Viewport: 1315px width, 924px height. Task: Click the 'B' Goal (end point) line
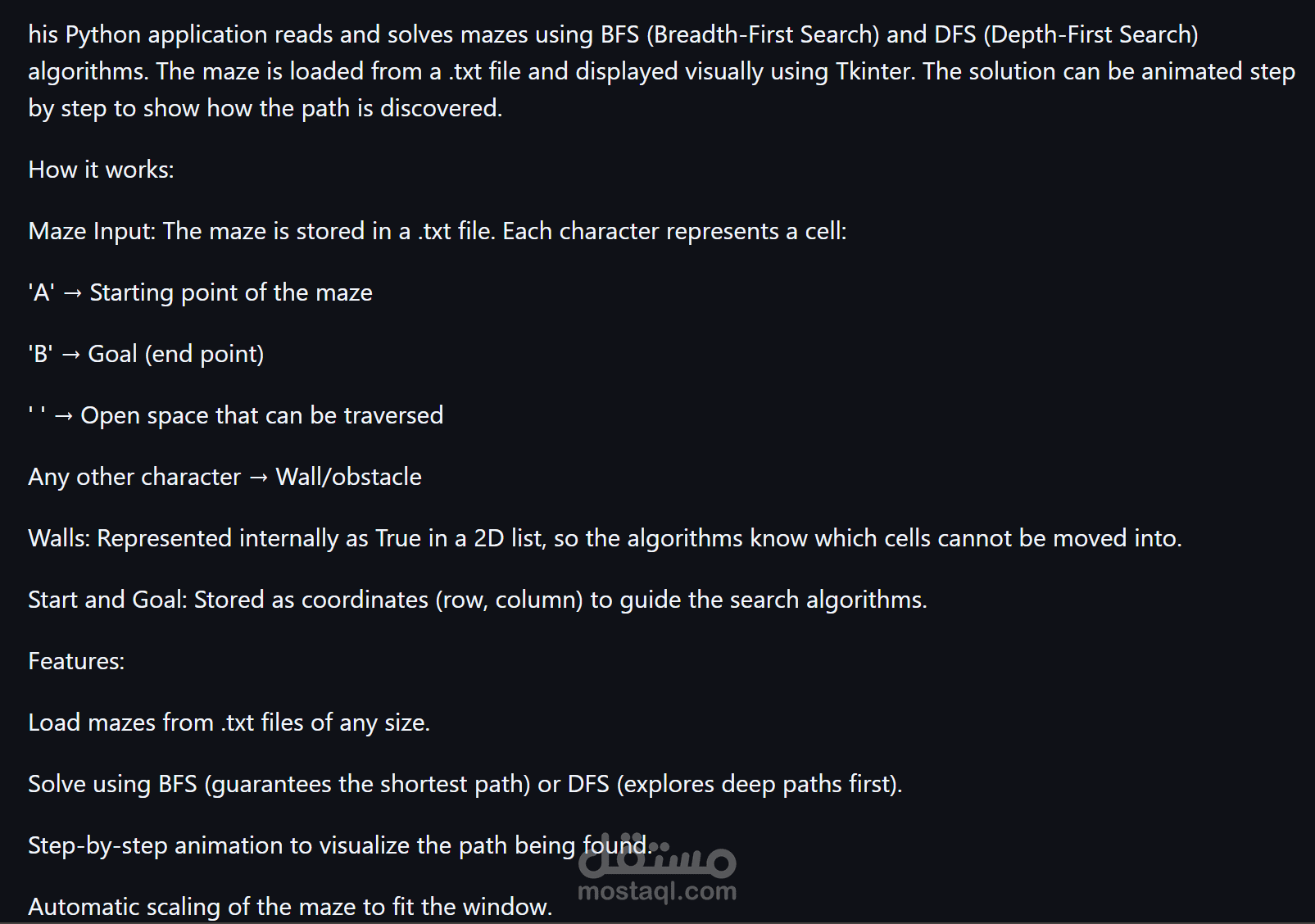point(146,354)
